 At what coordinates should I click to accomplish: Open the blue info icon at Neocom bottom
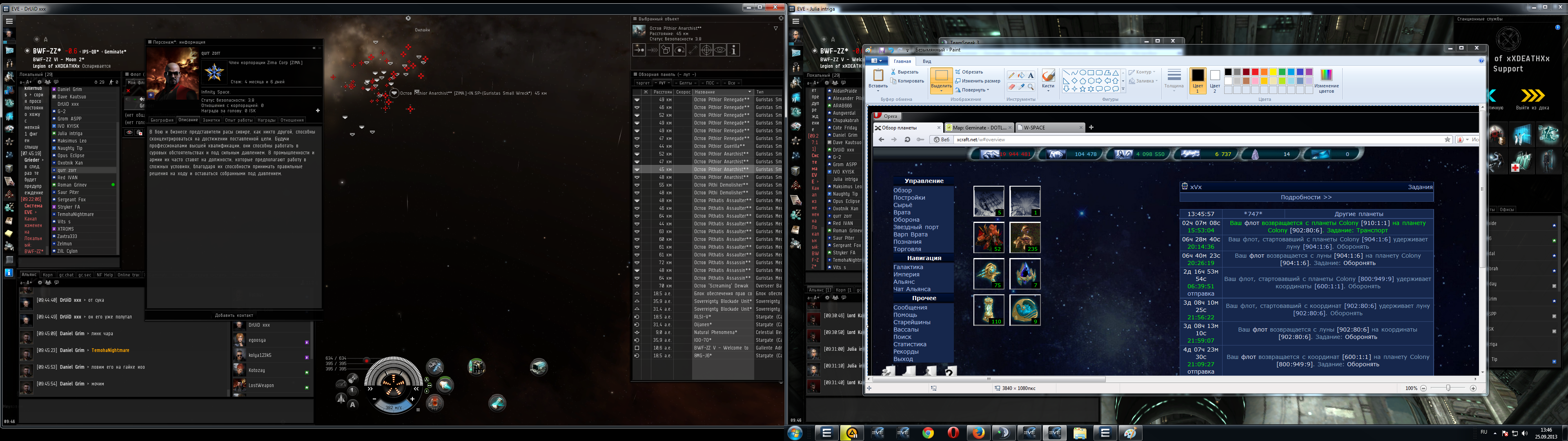click(x=9, y=272)
